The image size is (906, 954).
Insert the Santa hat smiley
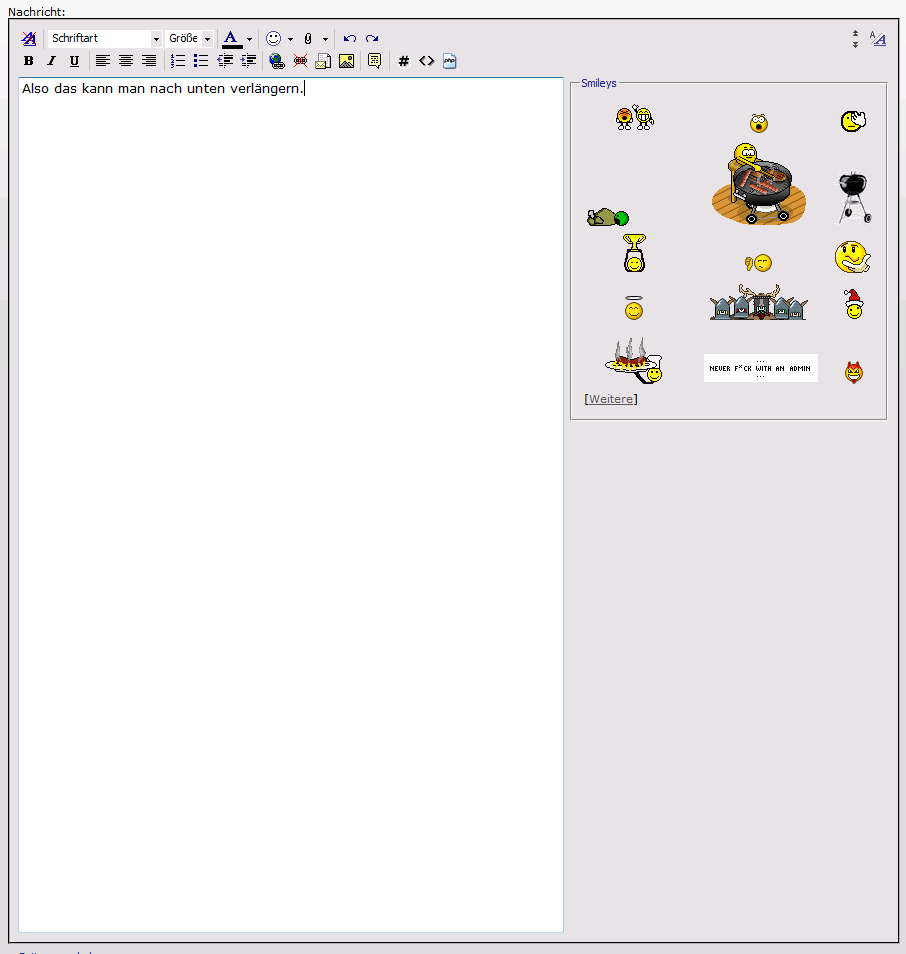[x=854, y=304]
